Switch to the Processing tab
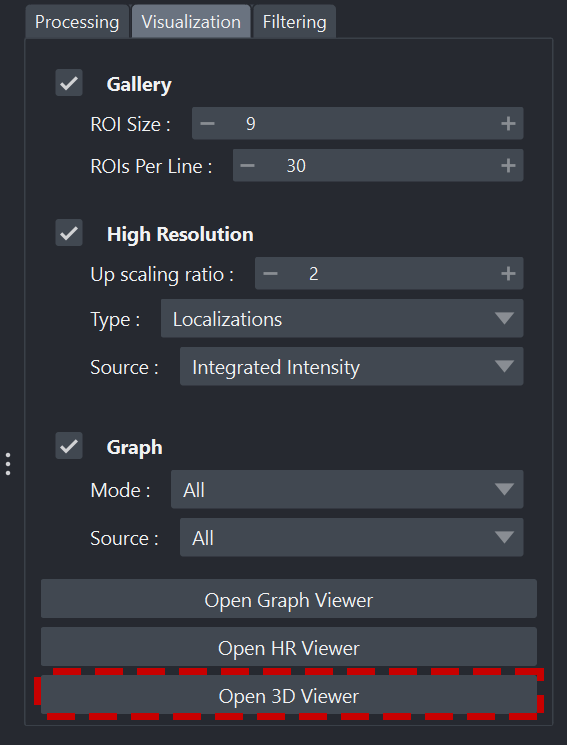Viewport: 567px width, 745px height. pyautogui.click(x=77, y=22)
